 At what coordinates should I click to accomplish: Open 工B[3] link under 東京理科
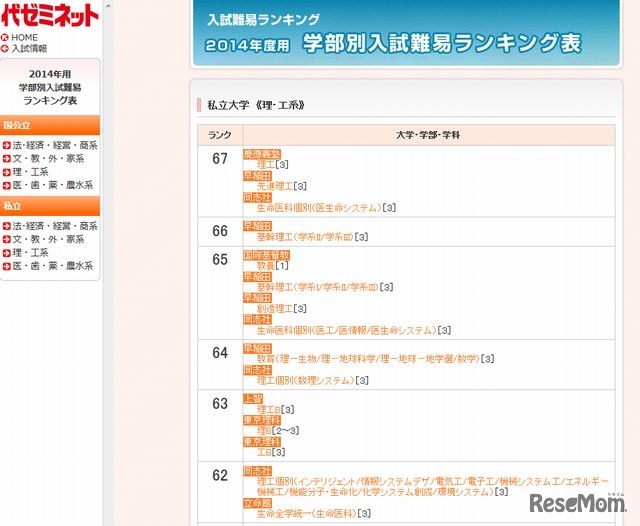point(271,452)
